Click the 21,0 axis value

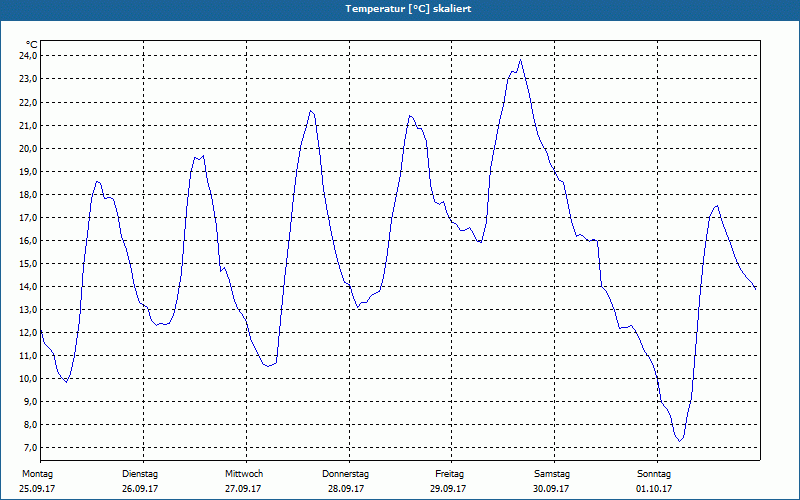point(28,125)
